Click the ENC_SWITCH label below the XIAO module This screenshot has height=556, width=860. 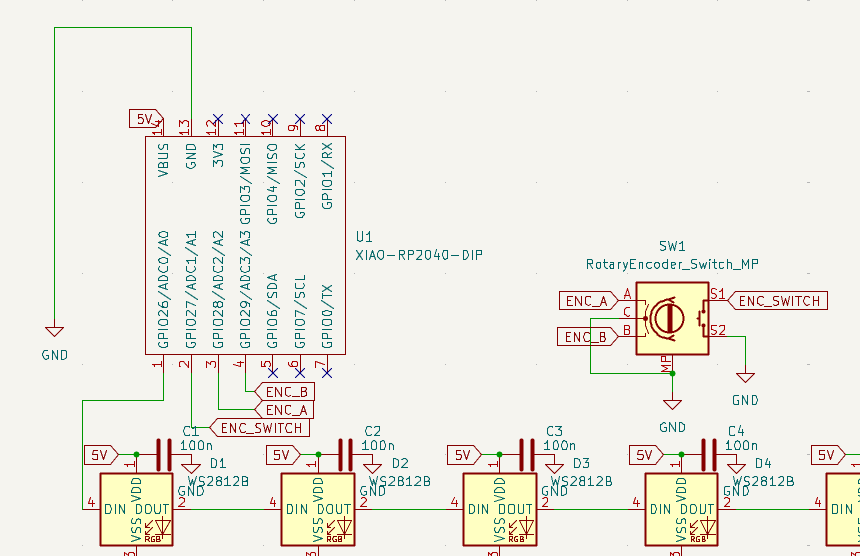click(258, 428)
